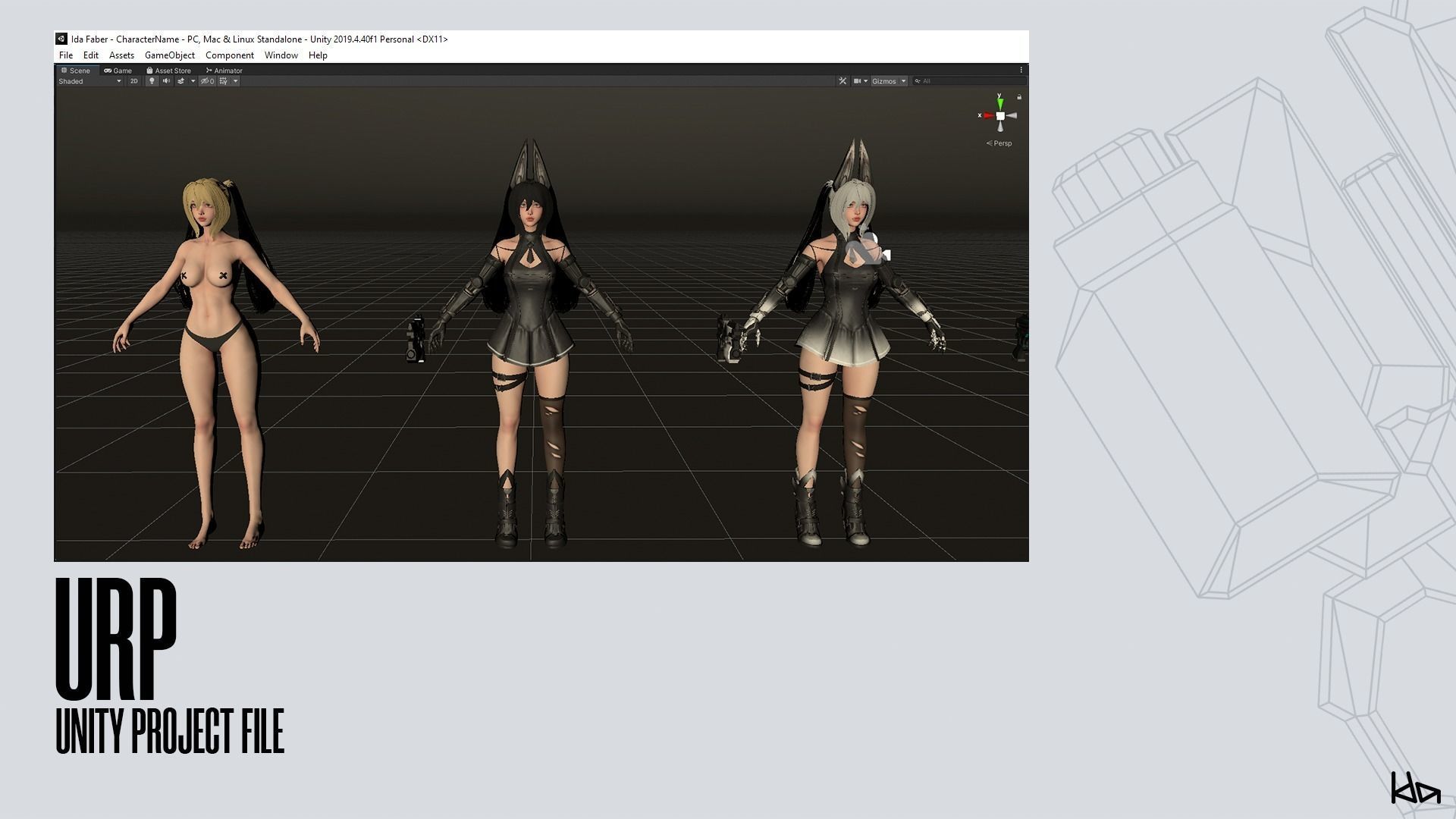Click hidden objects visibility counter icon
The width and height of the screenshot is (1456, 819).
click(207, 81)
